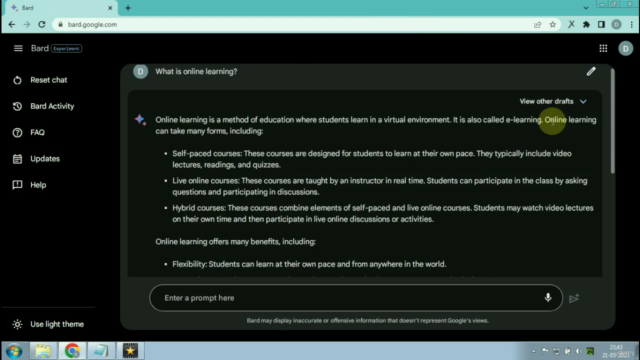
Task: Reload the Bard page
Action: point(42,24)
